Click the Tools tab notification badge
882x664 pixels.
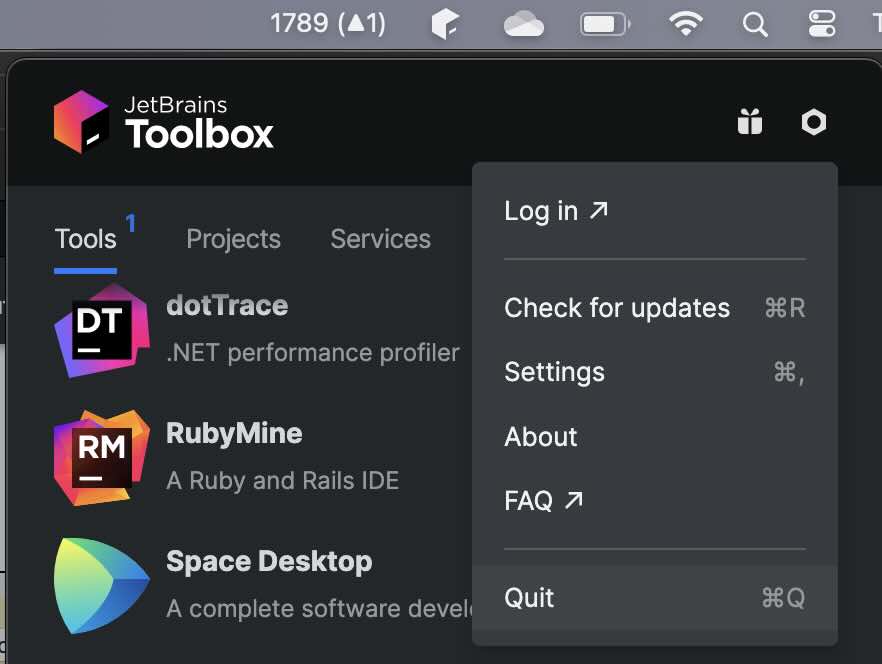pyautogui.click(x=127, y=222)
